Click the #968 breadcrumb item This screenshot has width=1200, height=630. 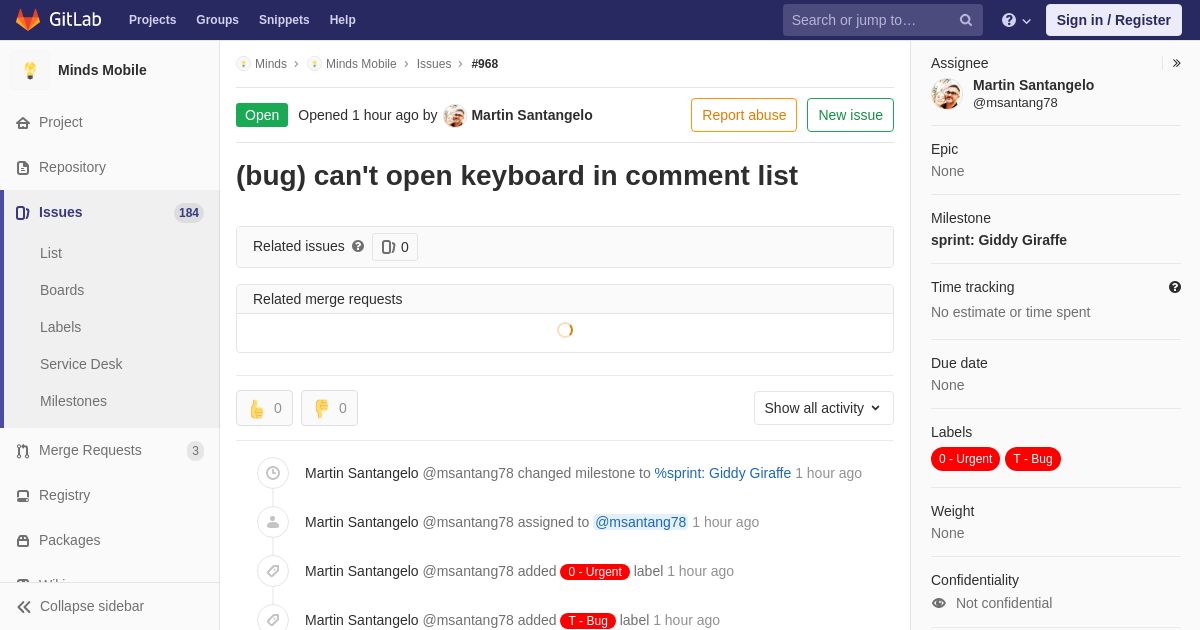coord(485,64)
